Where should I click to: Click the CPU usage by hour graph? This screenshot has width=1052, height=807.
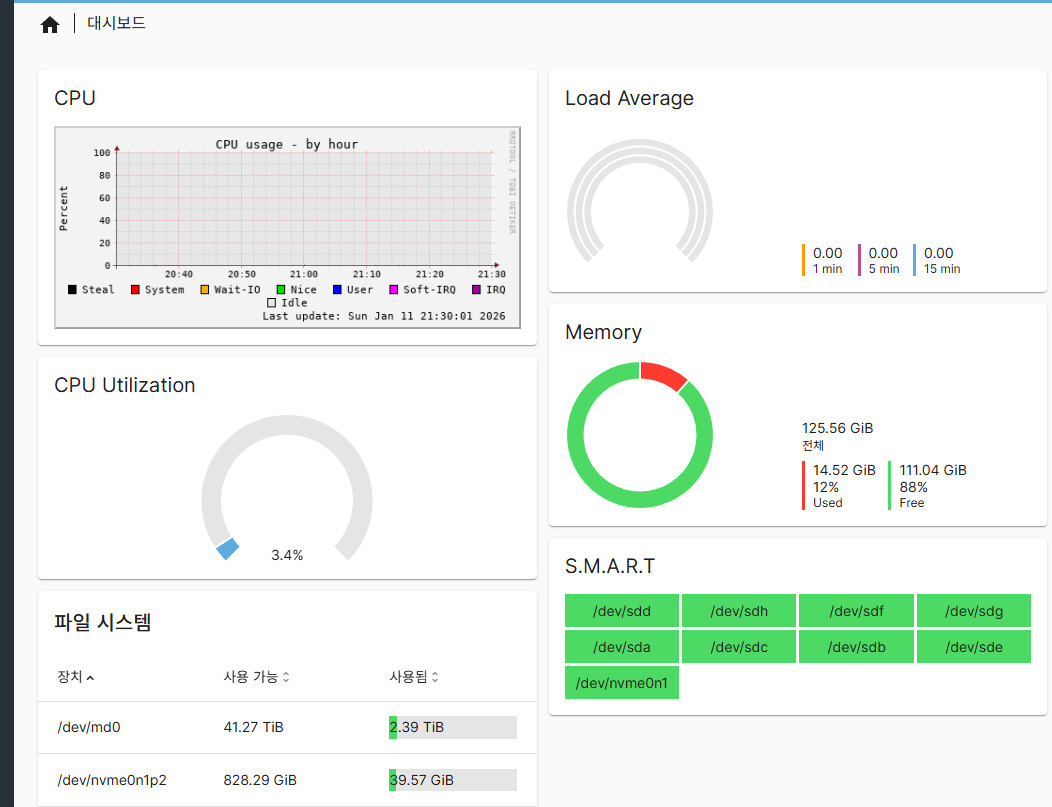pos(287,227)
